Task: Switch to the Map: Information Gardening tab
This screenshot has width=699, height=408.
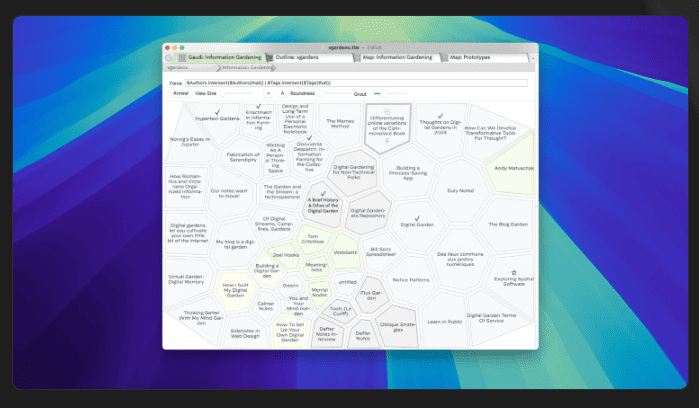Action: tap(397, 58)
